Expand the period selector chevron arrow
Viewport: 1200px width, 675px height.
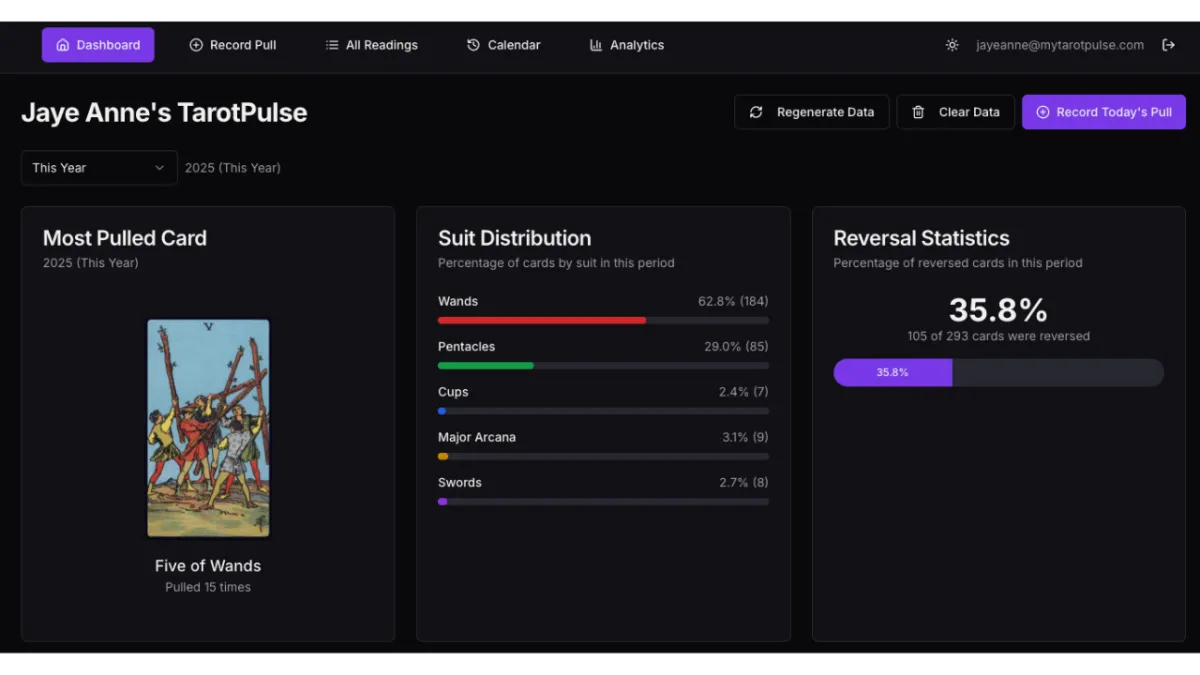tap(159, 168)
